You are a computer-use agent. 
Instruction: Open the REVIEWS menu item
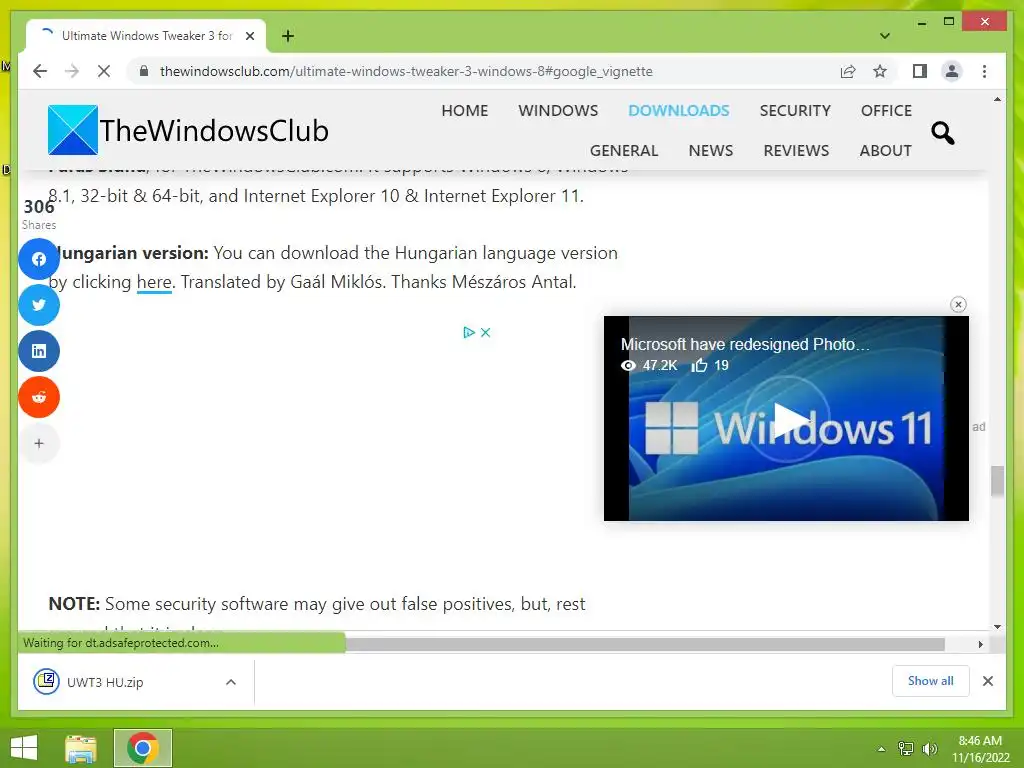(796, 150)
